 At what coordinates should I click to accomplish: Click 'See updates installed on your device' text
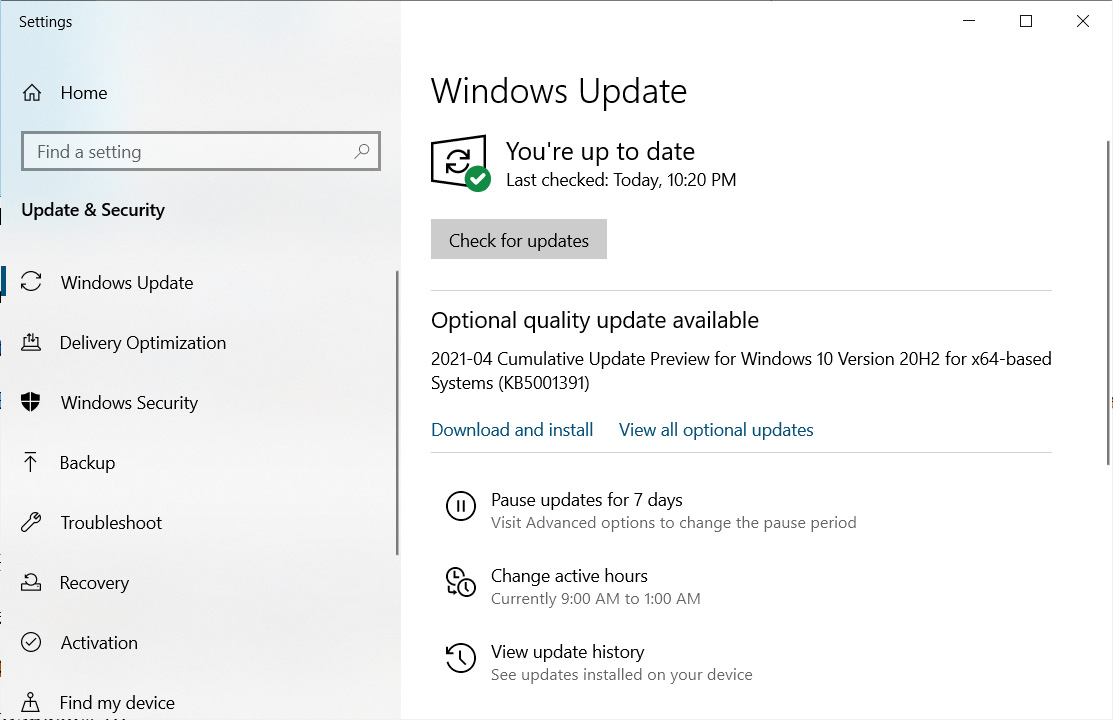tap(622, 675)
